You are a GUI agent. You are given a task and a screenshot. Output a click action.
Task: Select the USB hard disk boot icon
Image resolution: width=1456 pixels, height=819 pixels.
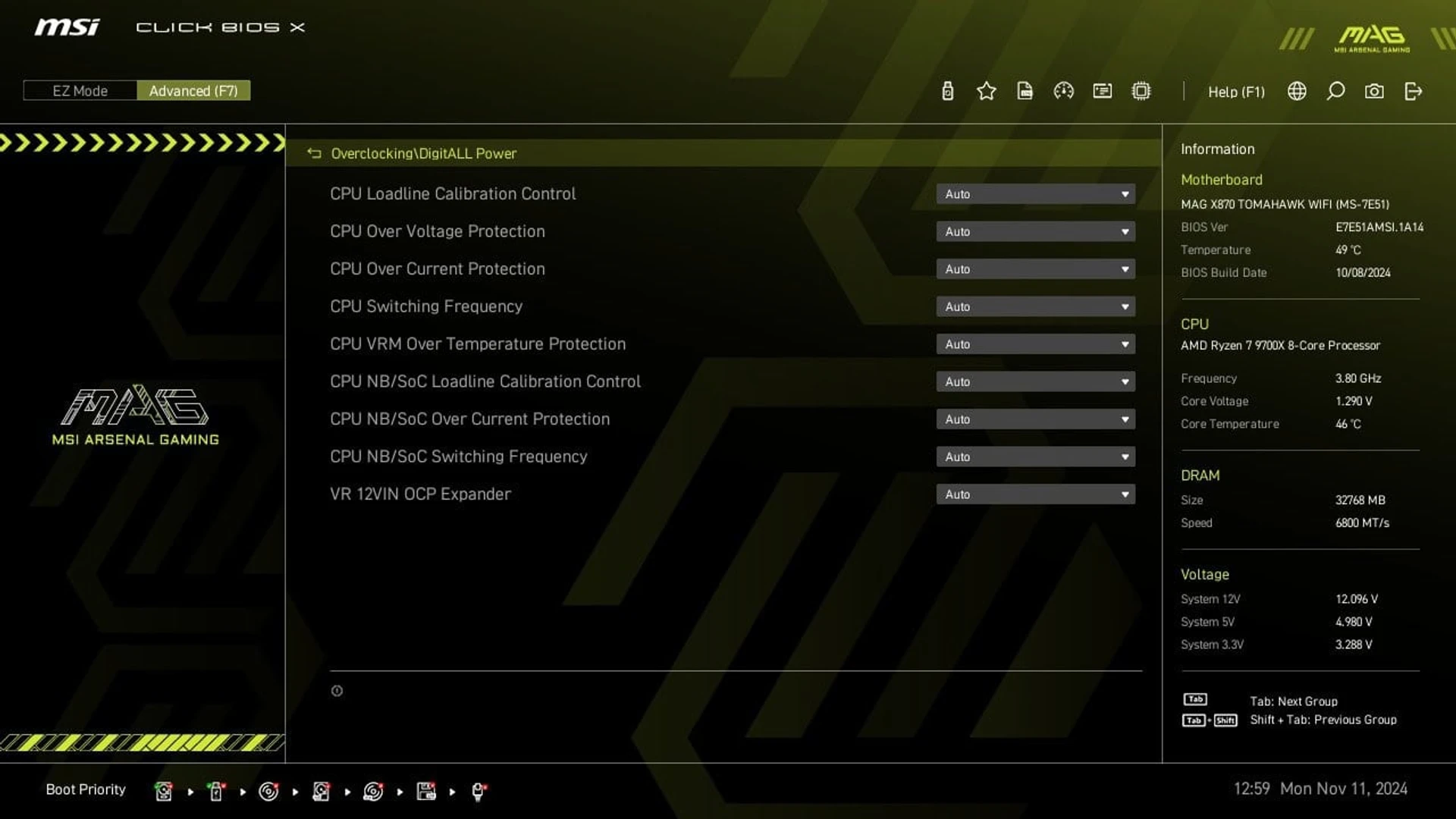tap(321, 791)
